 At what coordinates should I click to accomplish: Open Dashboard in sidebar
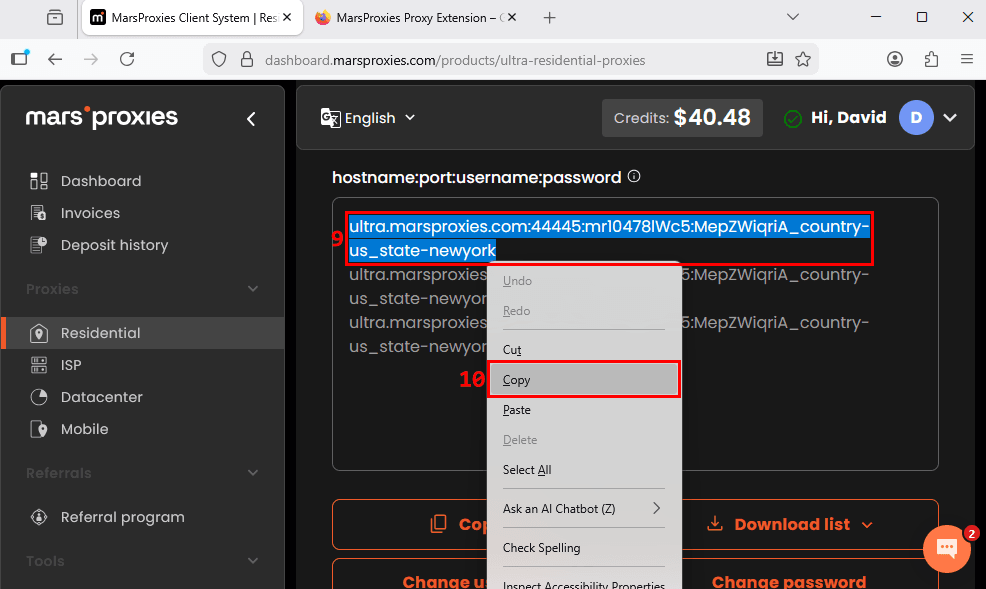[x=101, y=181]
